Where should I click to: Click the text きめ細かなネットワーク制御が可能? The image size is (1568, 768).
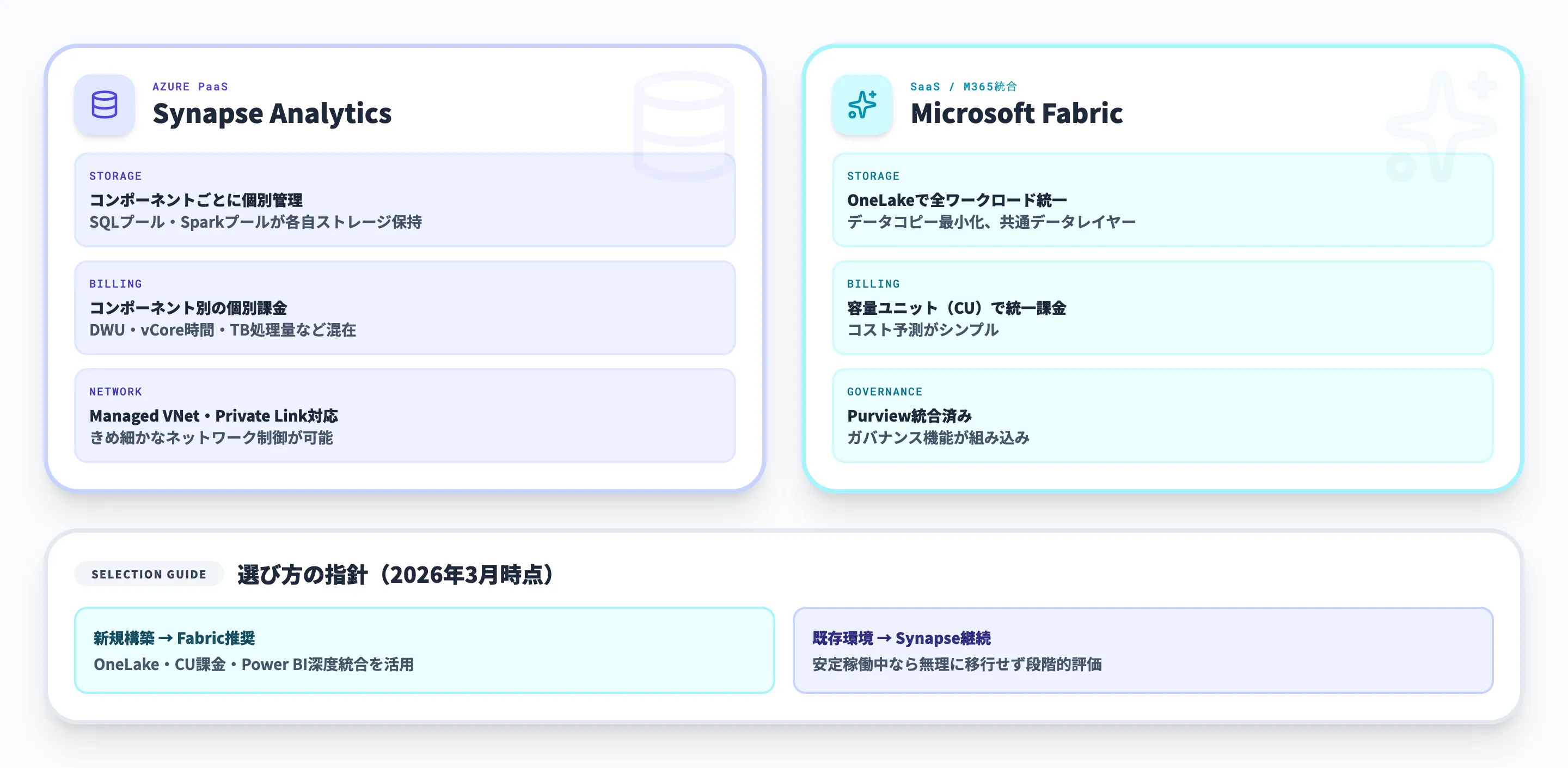coord(211,438)
